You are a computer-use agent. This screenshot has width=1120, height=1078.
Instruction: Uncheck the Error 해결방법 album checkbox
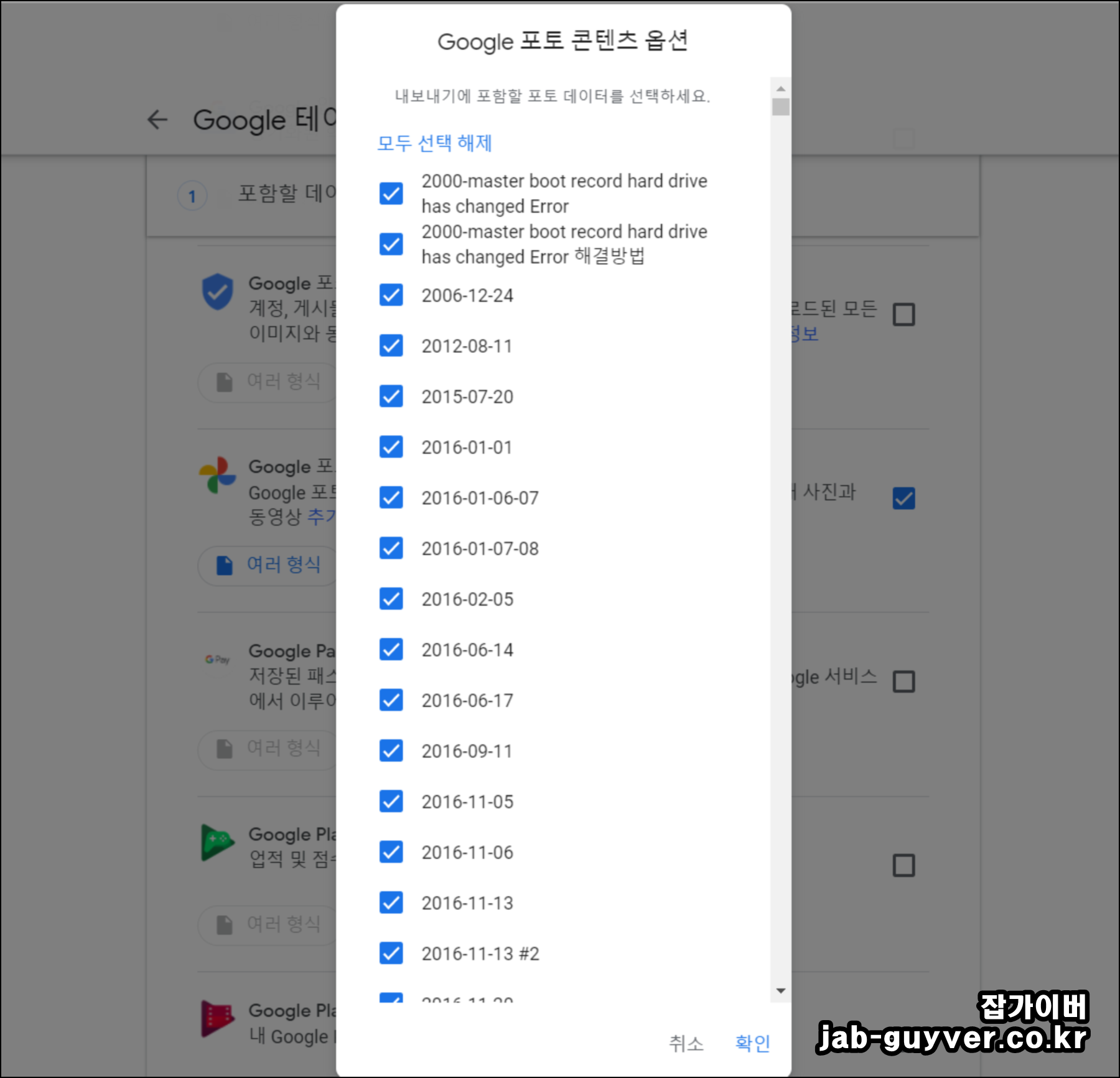tap(391, 244)
